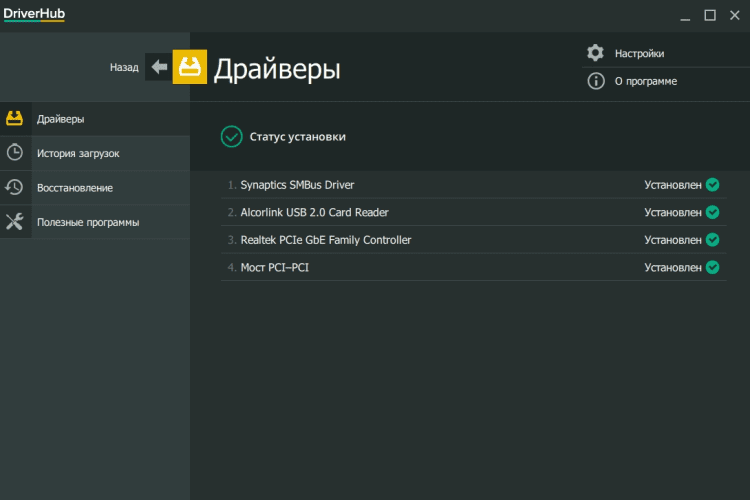The height and width of the screenshot is (500, 750).
Task: Click the Настройки link
Action: click(639, 53)
